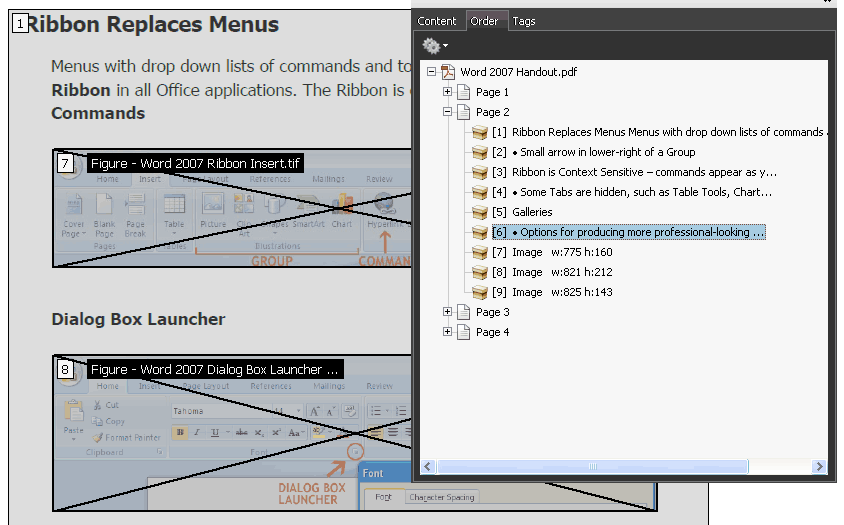Click the box icon of order item [3]
This screenshot has width=844, height=525.
(480, 172)
